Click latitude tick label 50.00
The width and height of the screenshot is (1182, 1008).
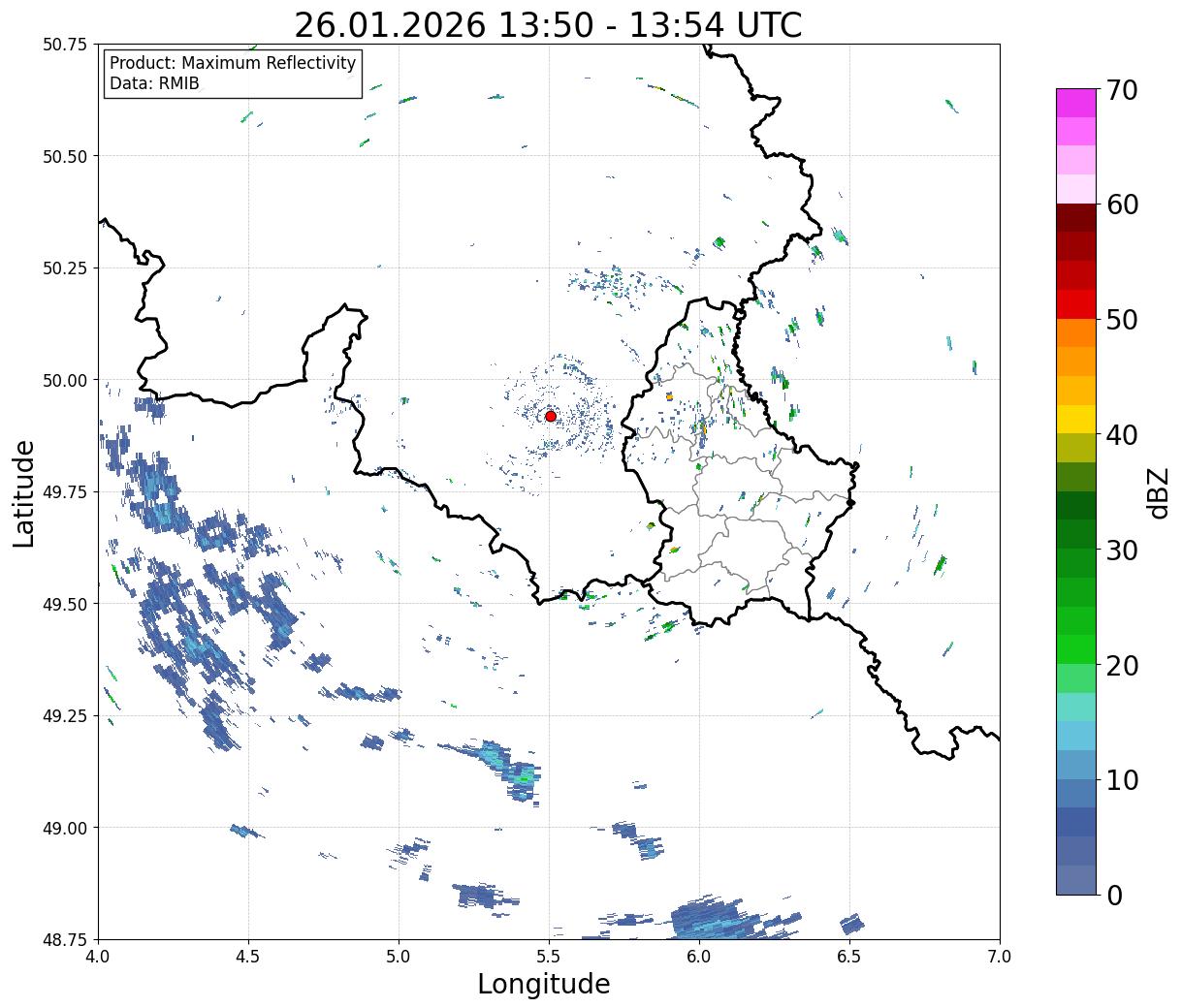(x=65, y=380)
